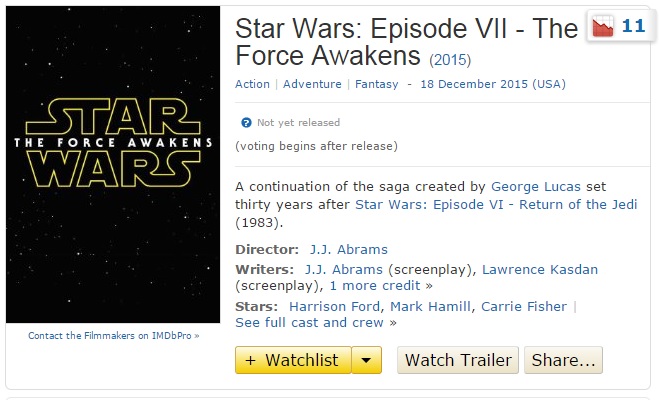Open the Action genre link
This screenshot has height=400, width=659.
[252, 84]
